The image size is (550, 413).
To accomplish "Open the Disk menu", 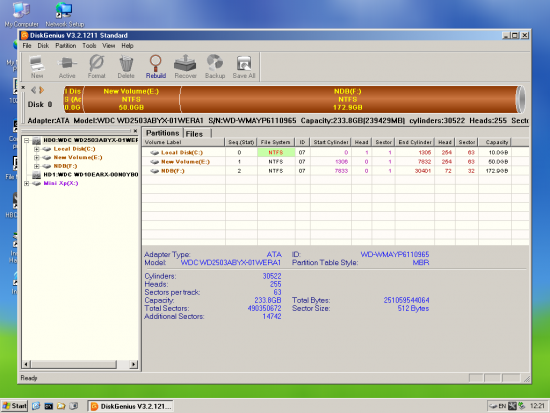I will click(x=43, y=46).
